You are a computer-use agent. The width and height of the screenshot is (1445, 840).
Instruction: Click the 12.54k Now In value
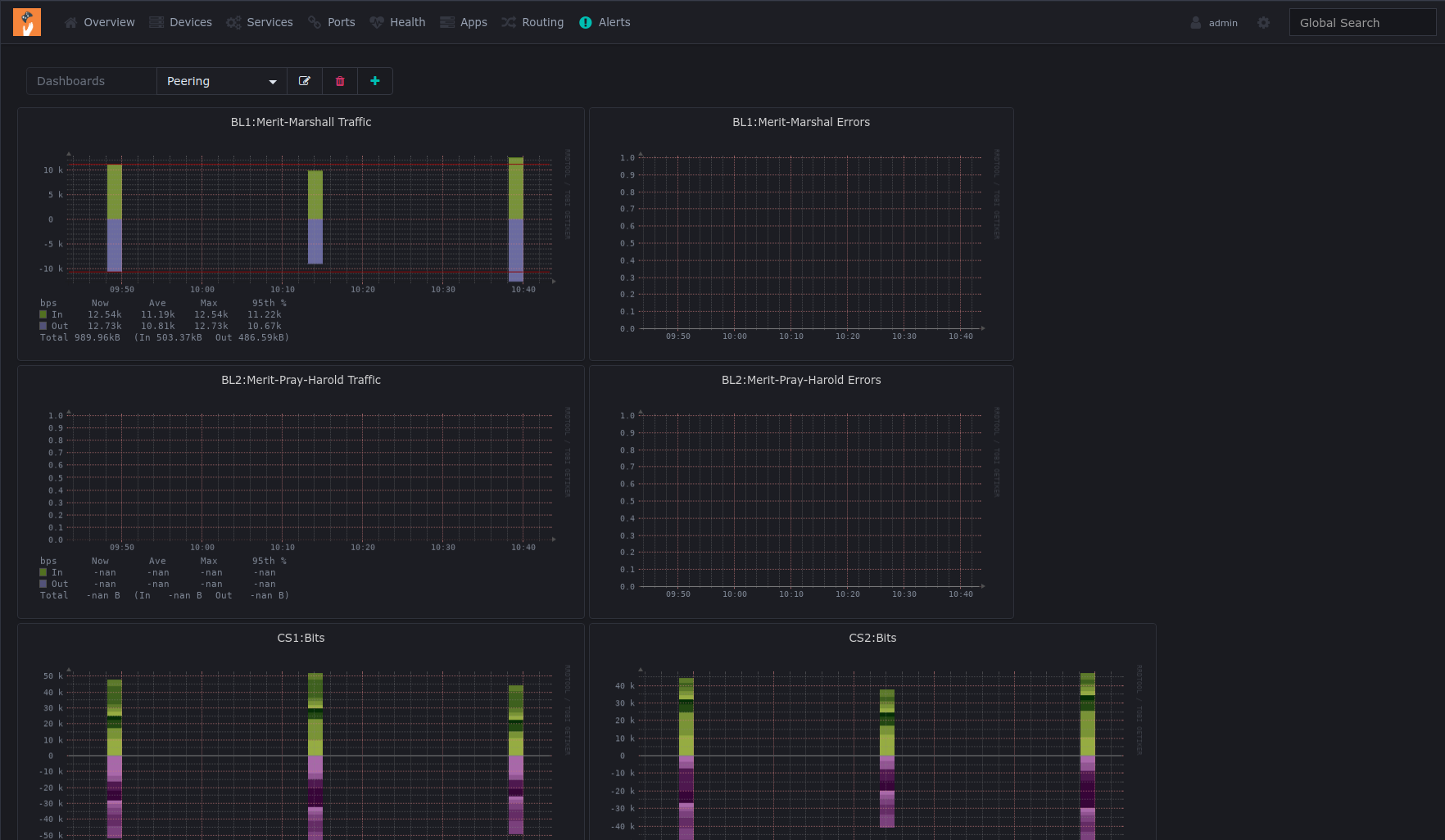(x=105, y=314)
